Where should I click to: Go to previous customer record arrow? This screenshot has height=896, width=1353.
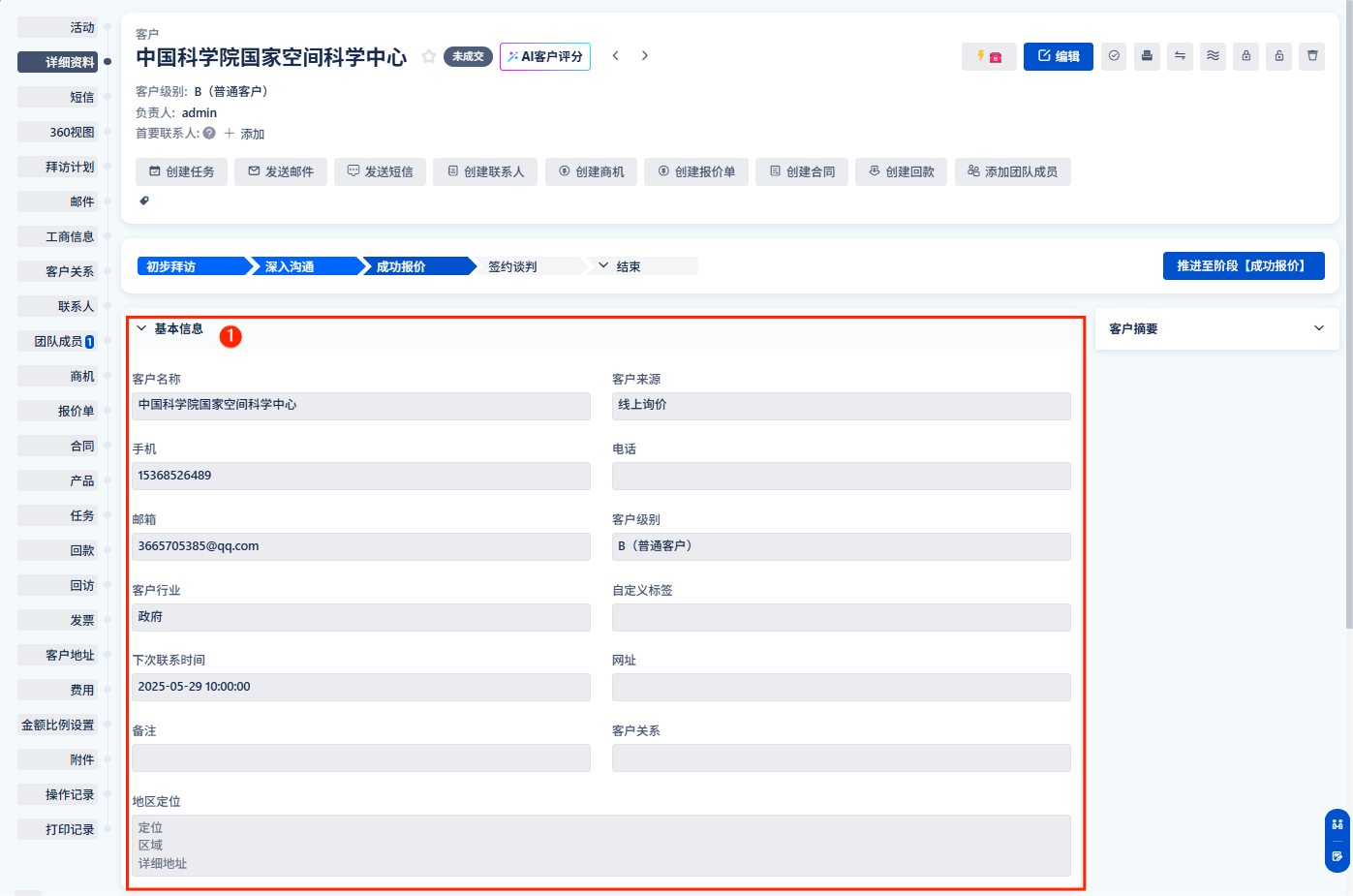point(615,56)
